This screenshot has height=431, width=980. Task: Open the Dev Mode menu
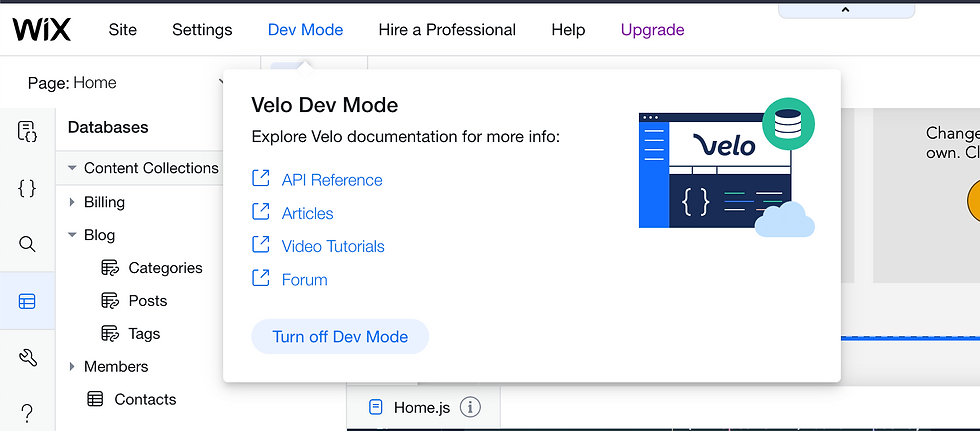[x=305, y=30]
